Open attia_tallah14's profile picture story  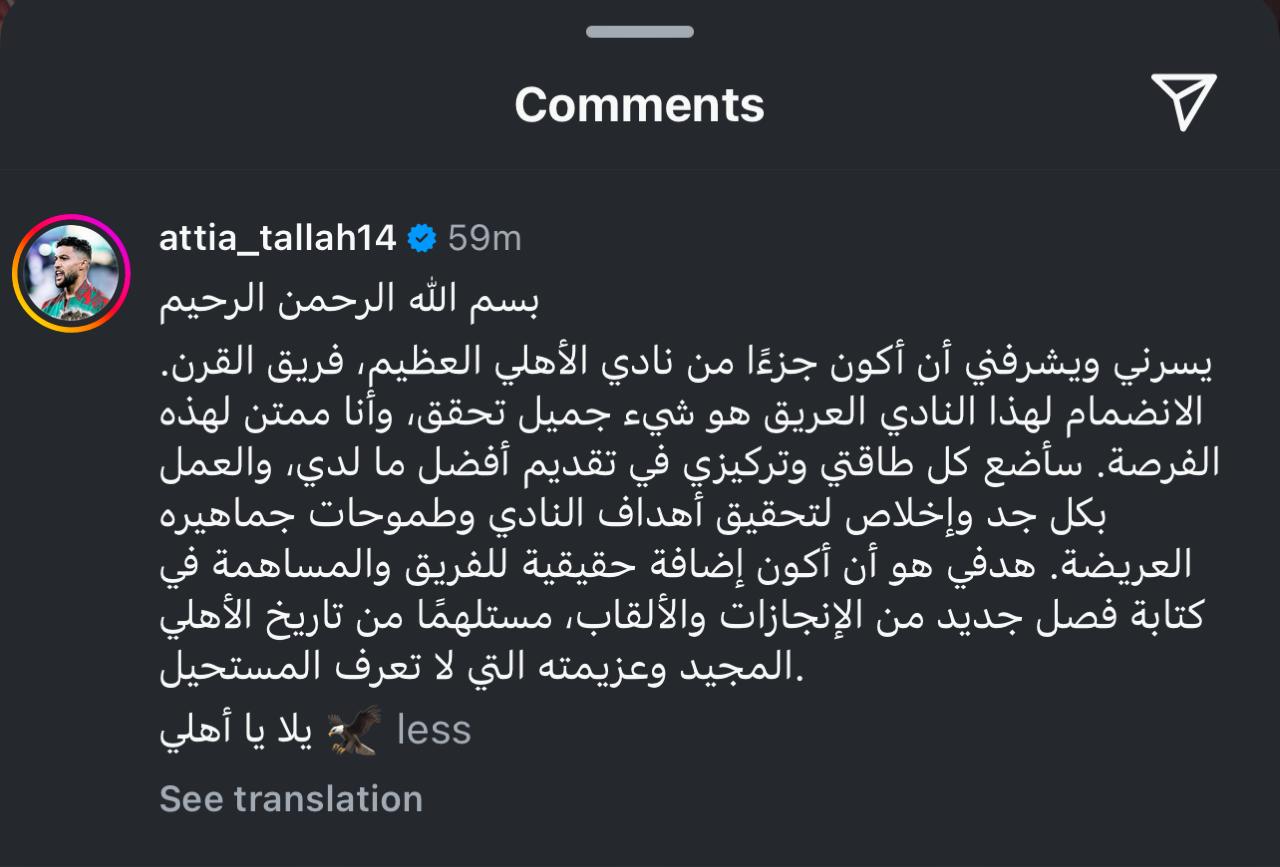pyautogui.click(x=71, y=273)
